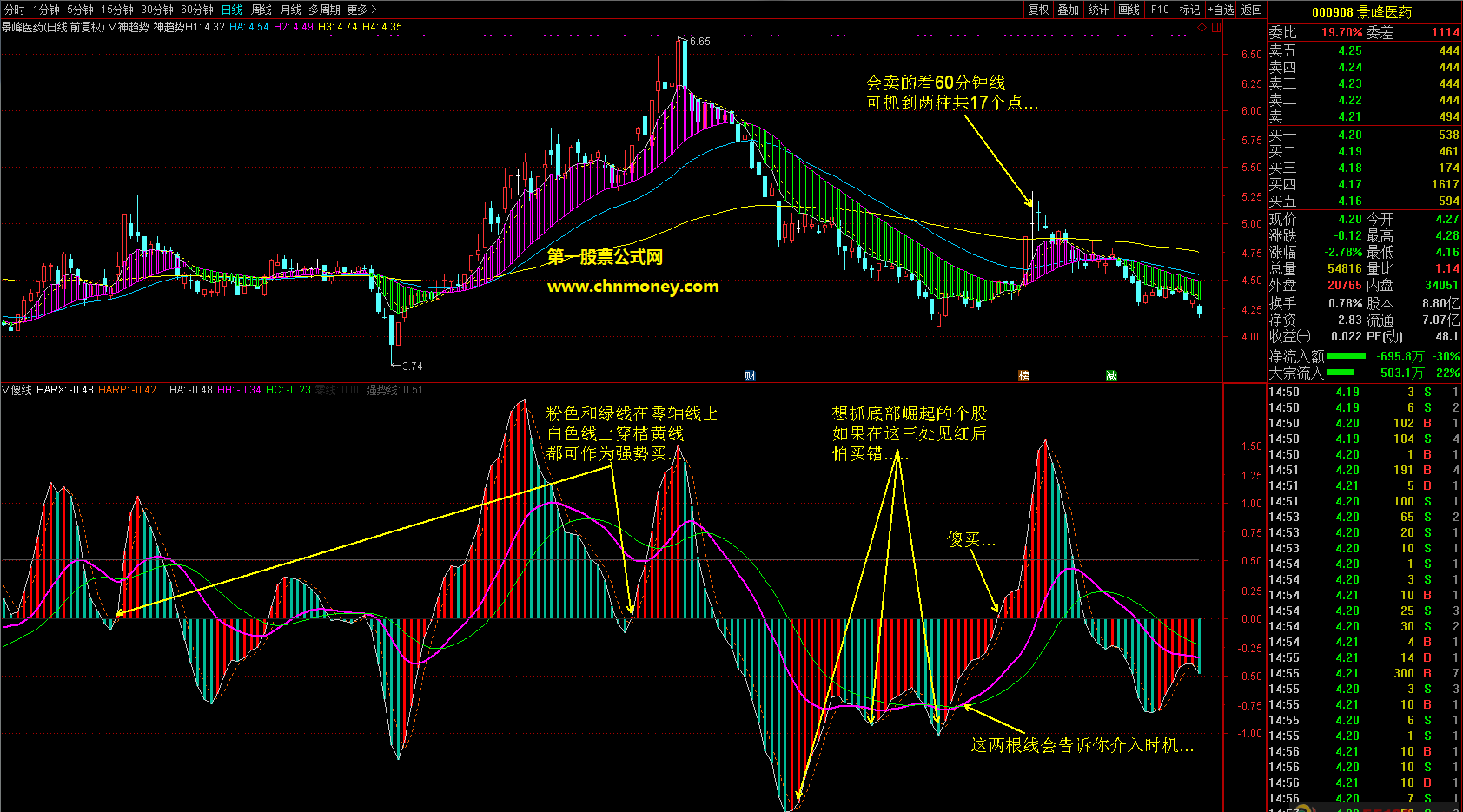Open the 多周期 multi-period view
Image resolution: width=1463 pixels, height=812 pixels.
324,10
